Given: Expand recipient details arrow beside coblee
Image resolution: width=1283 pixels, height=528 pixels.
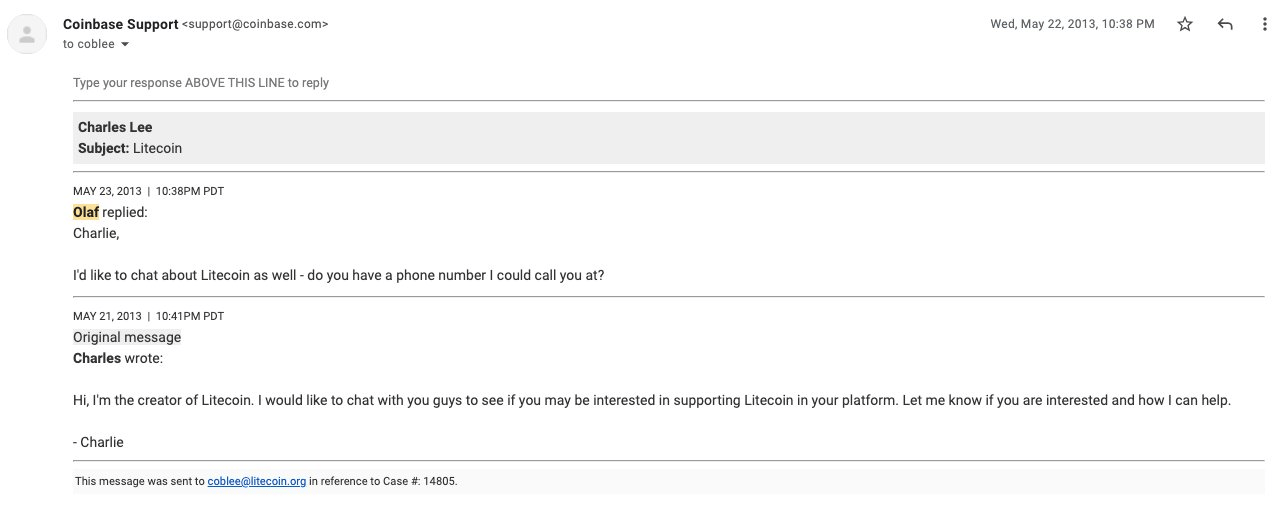Looking at the screenshot, I should (125, 44).
